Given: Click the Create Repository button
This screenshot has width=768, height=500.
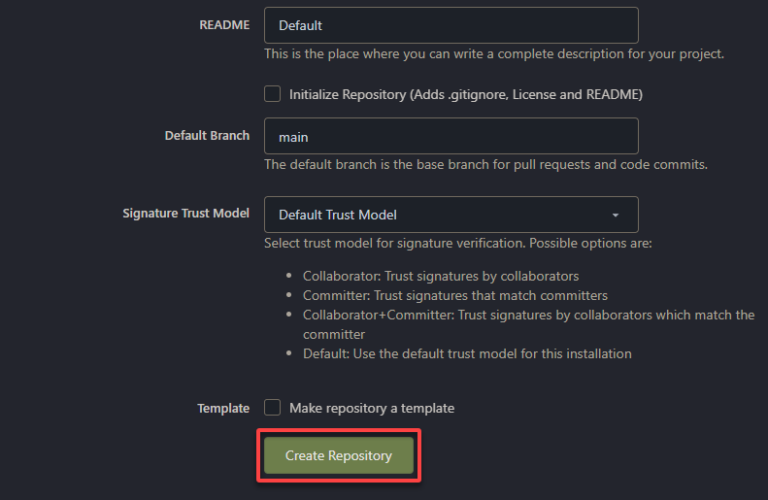Looking at the screenshot, I should pyautogui.click(x=338, y=455).
